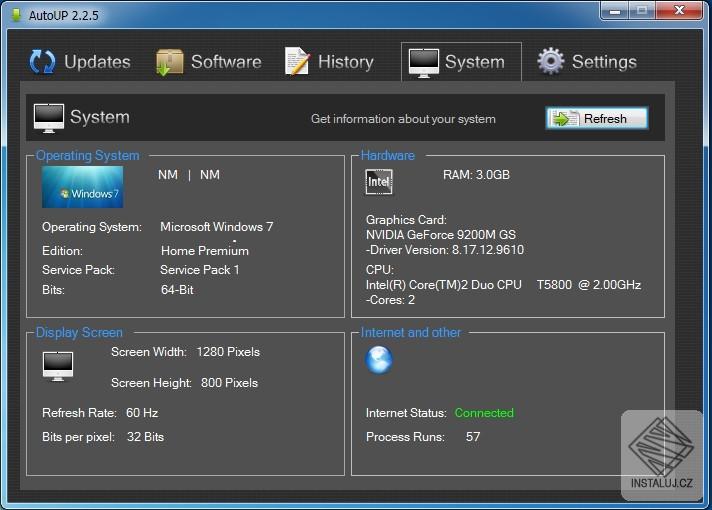Click the System monitor icon in header
Viewport: 712px width, 510px height.
pyautogui.click(x=49, y=117)
